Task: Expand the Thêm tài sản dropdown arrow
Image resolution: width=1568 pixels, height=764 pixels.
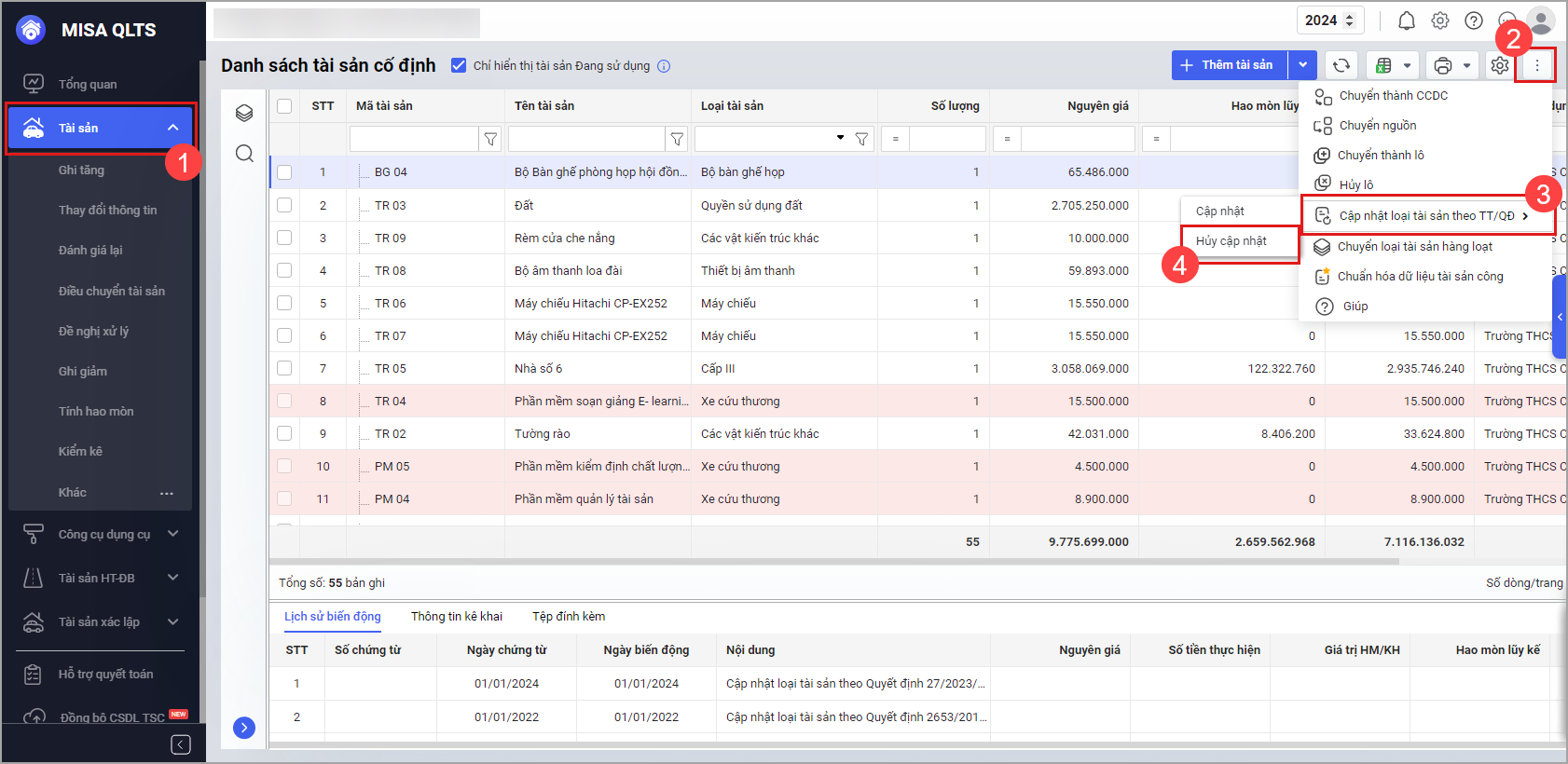Action: [x=1302, y=65]
